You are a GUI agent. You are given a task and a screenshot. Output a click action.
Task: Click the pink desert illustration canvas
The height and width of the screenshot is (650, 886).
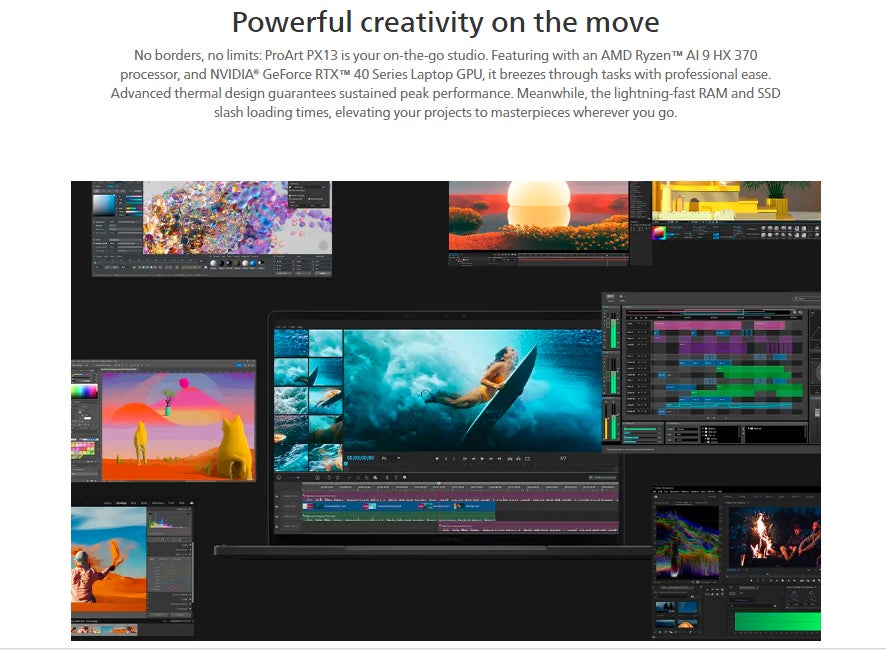pos(179,426)
